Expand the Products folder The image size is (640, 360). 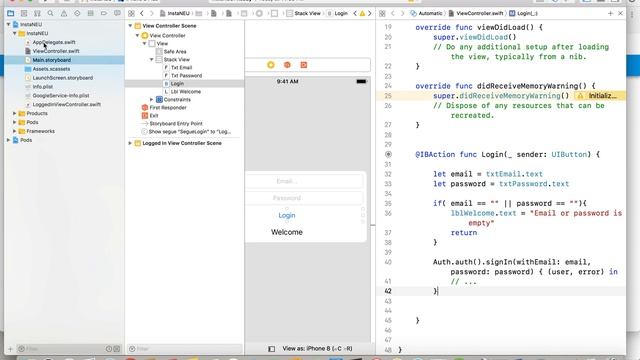15,113
